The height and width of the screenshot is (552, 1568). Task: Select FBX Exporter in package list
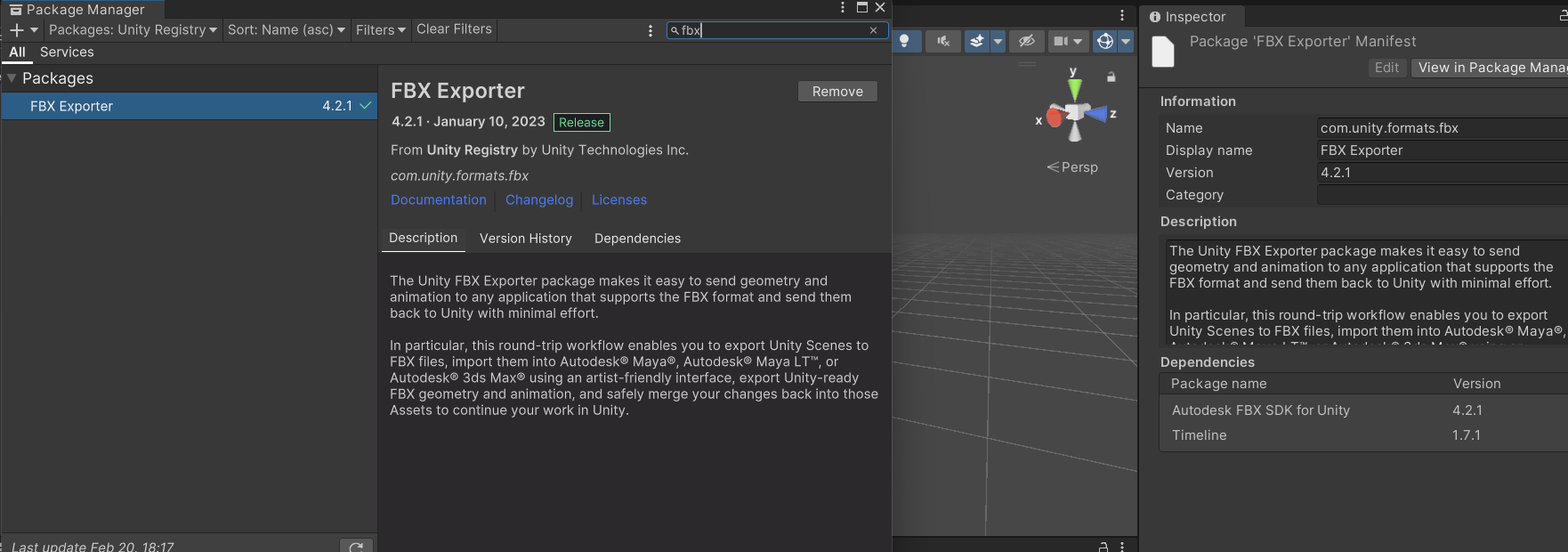coord(189,106)
